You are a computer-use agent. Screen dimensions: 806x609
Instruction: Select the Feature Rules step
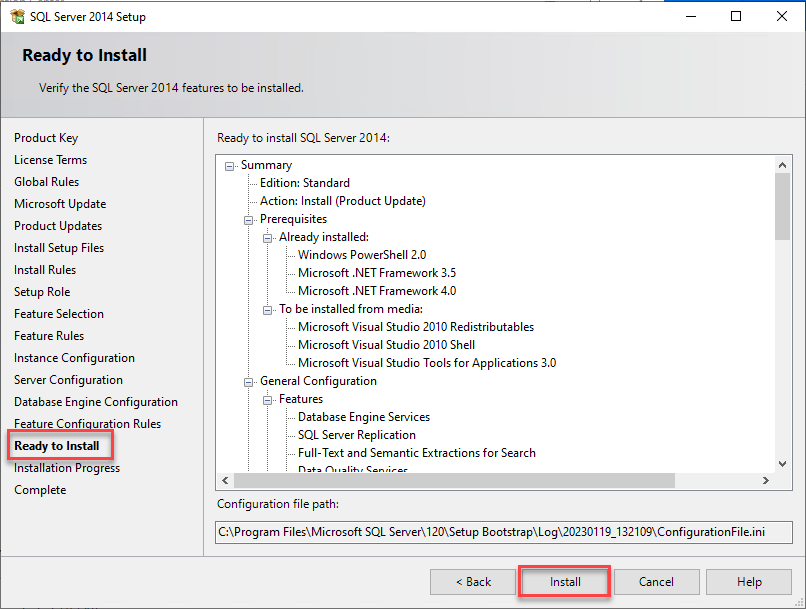[49, 336]
